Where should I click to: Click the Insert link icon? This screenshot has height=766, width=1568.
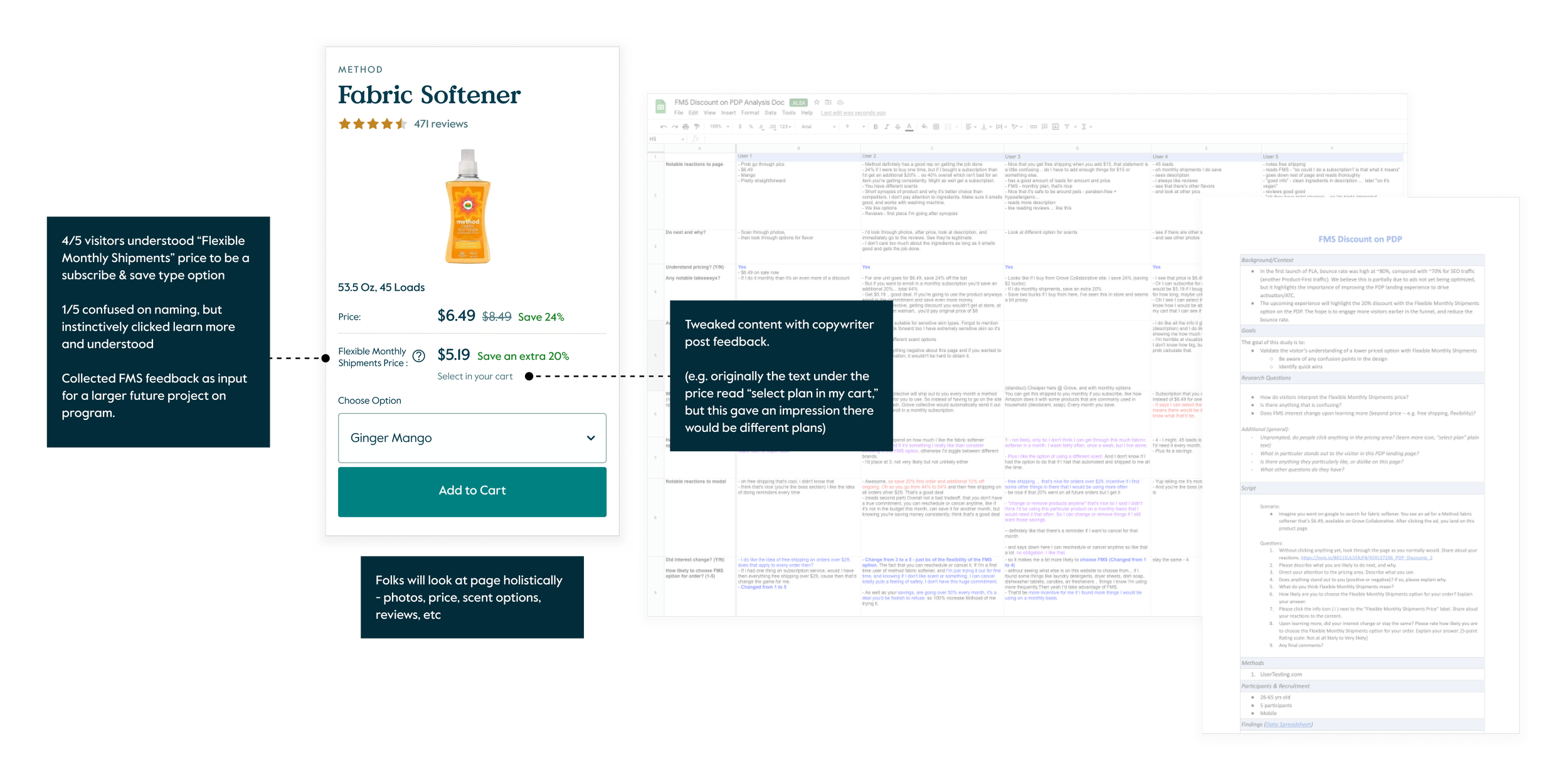1033,127
